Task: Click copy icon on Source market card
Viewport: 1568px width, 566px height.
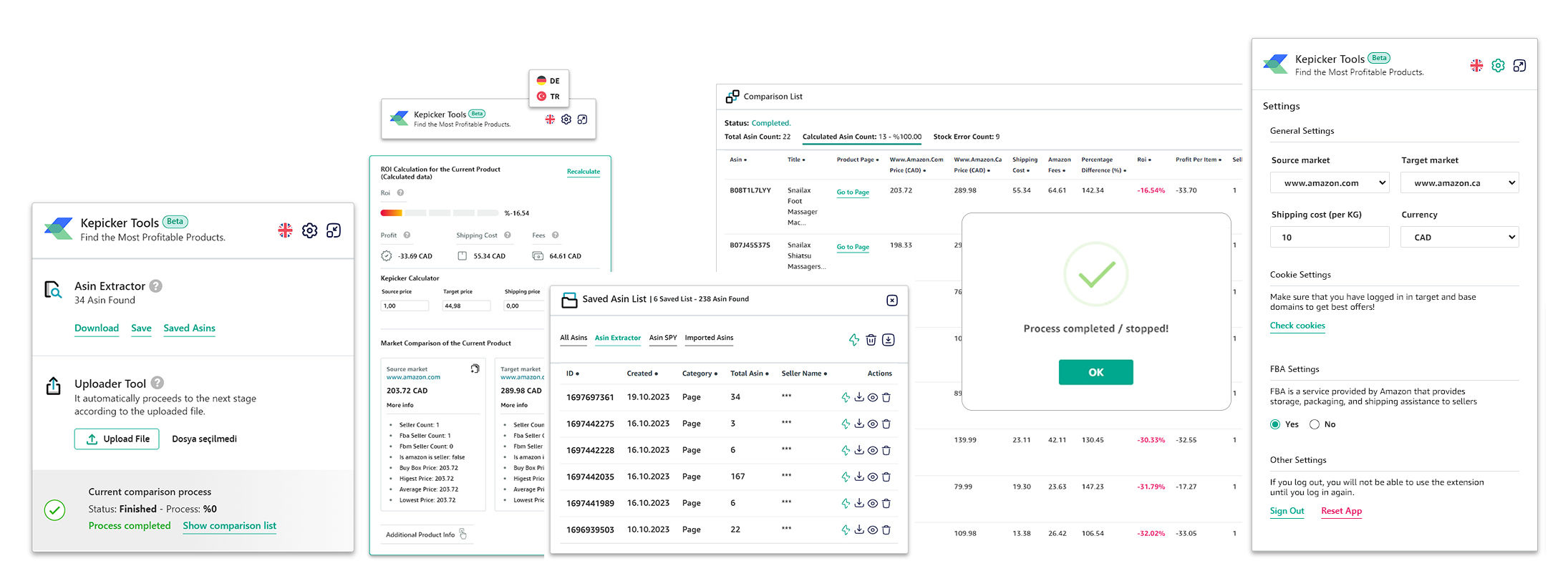Action: [475, 369]
